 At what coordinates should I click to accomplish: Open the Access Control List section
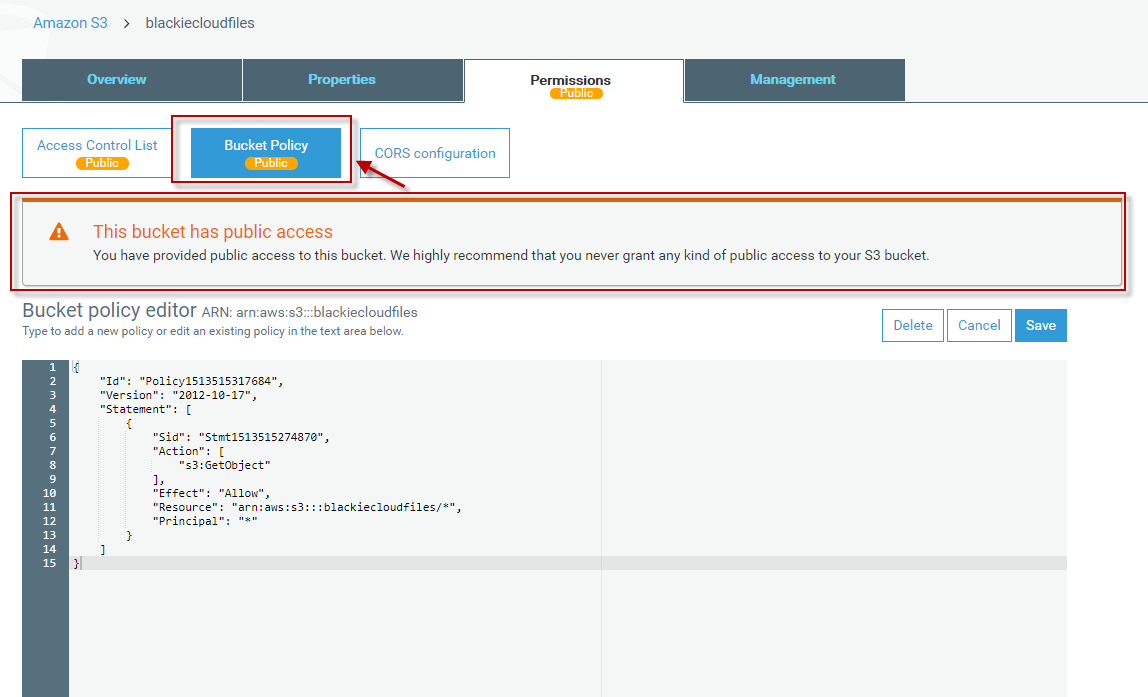pos(97,146)
